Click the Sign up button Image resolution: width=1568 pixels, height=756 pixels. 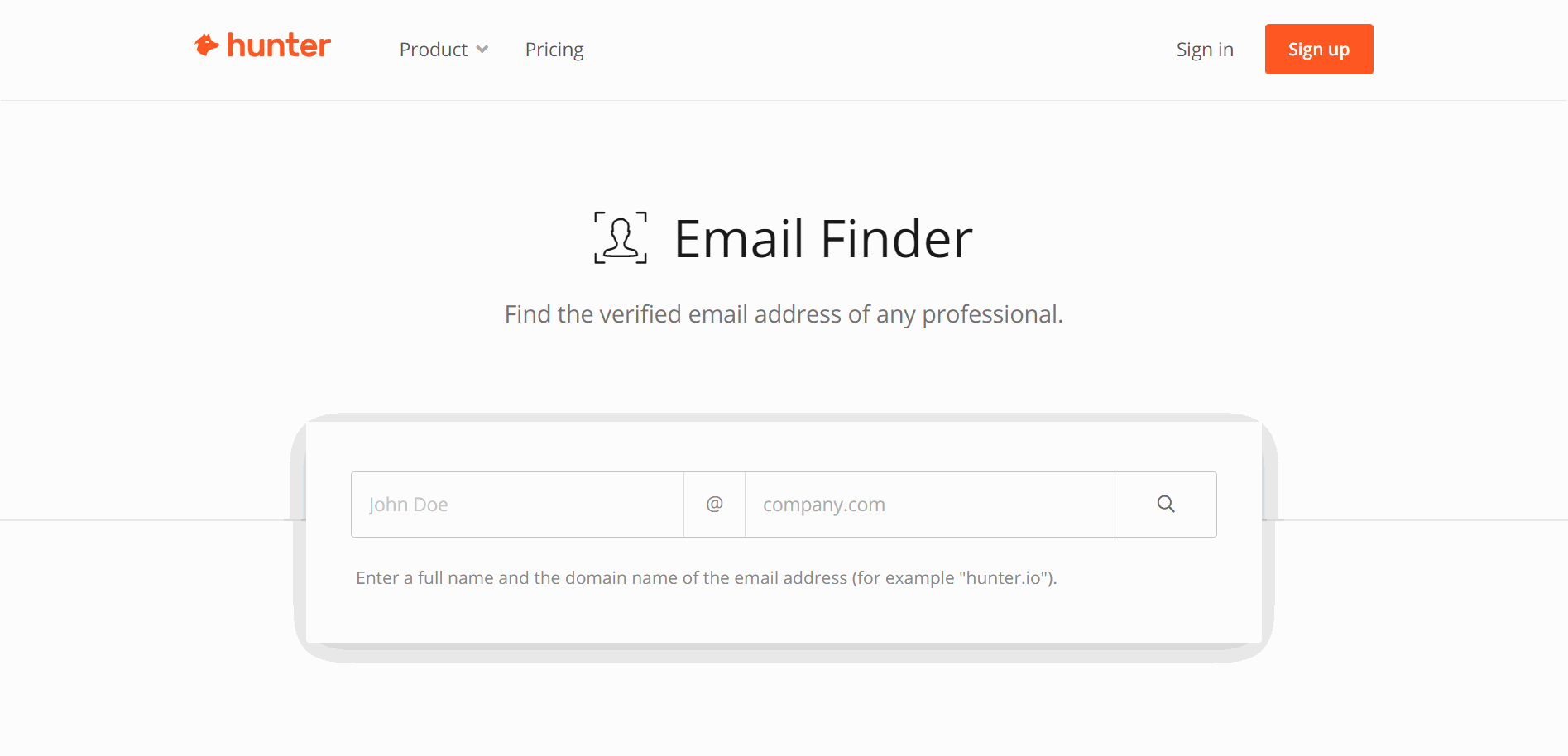[x=1318, y=49]
